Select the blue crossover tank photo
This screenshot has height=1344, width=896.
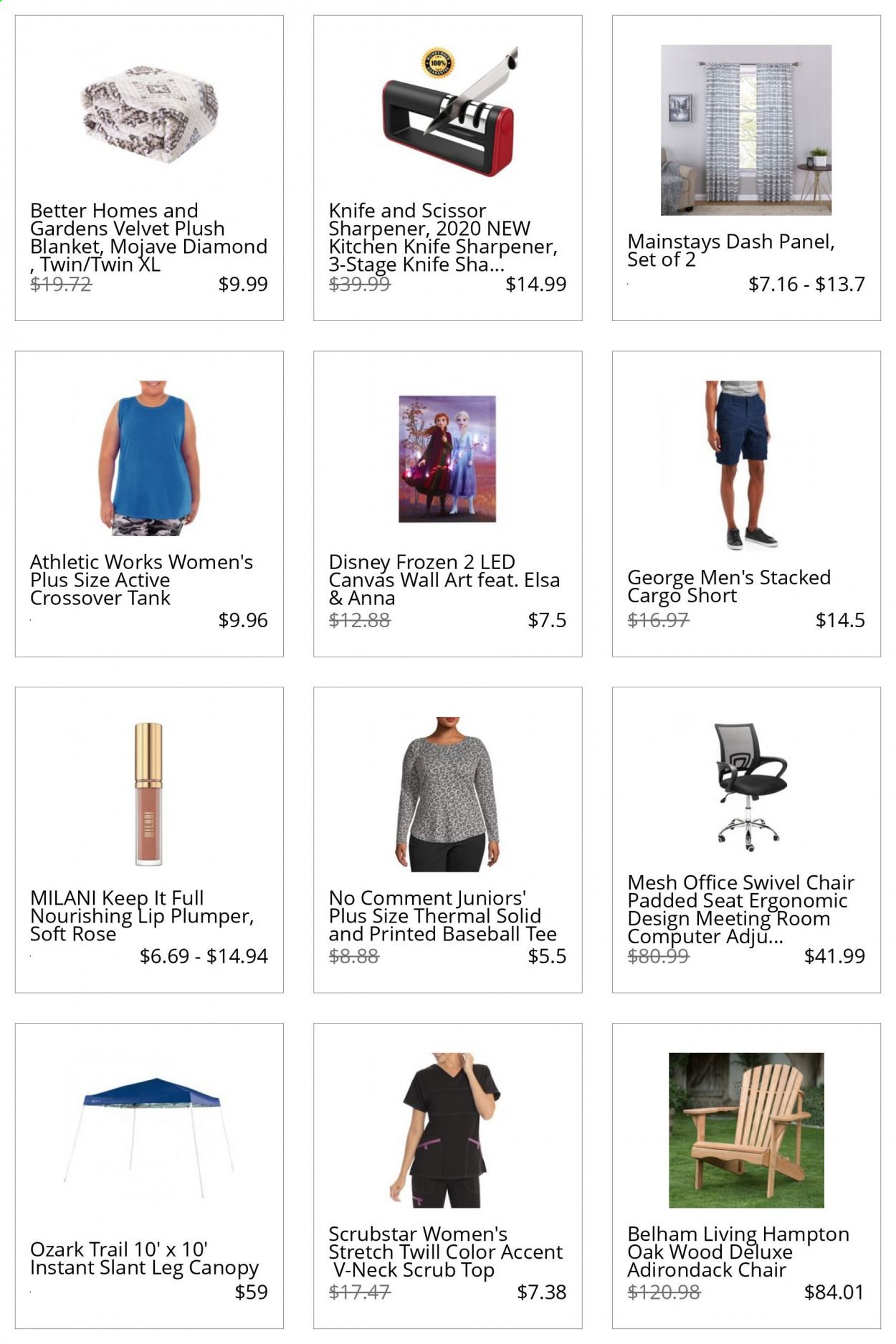[149, 458]
